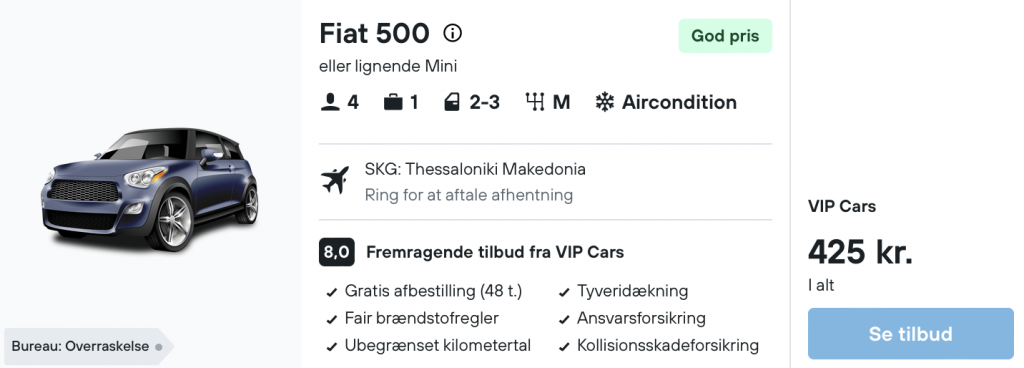1024x368 pixels.
Task: Click the God pris badge
Action: point(725,36)
